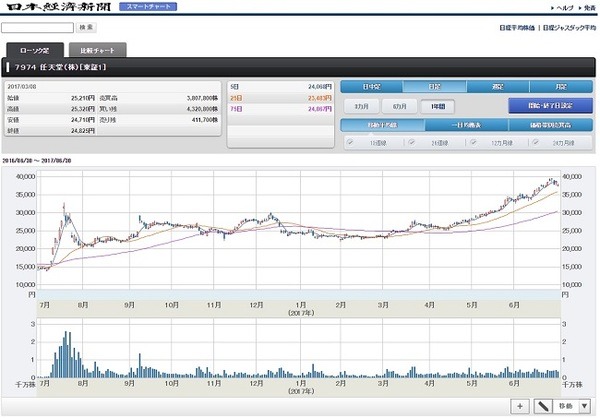Click the 3月 label on price axis
Image resolution: width=600 pixels, height=418 pixels.
[383, 305]
